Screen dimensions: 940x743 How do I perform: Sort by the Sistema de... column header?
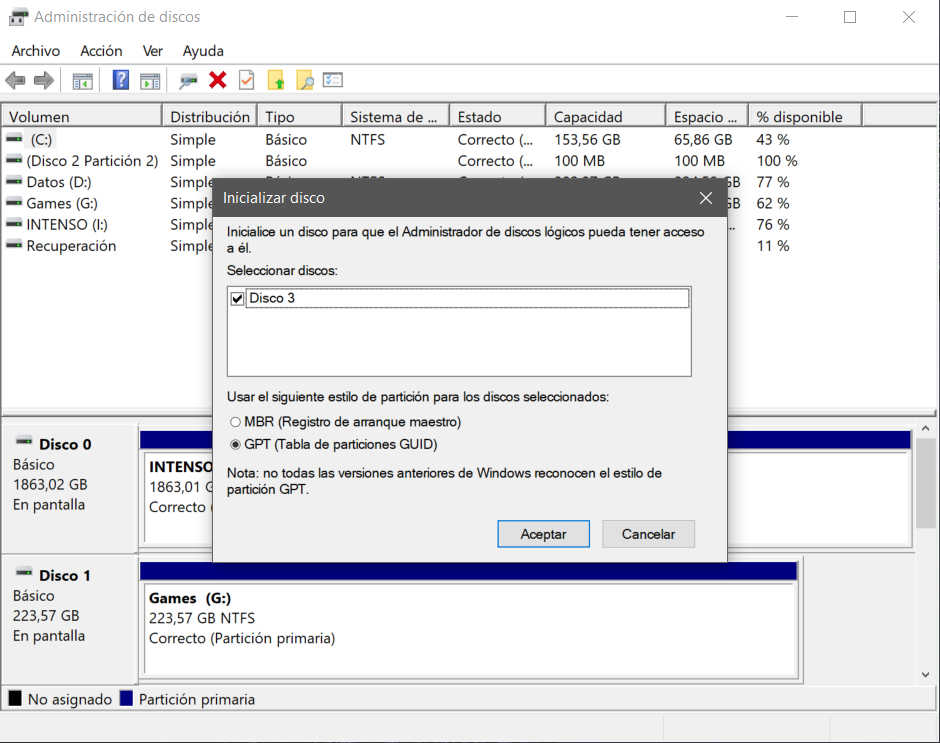[396, 116]
